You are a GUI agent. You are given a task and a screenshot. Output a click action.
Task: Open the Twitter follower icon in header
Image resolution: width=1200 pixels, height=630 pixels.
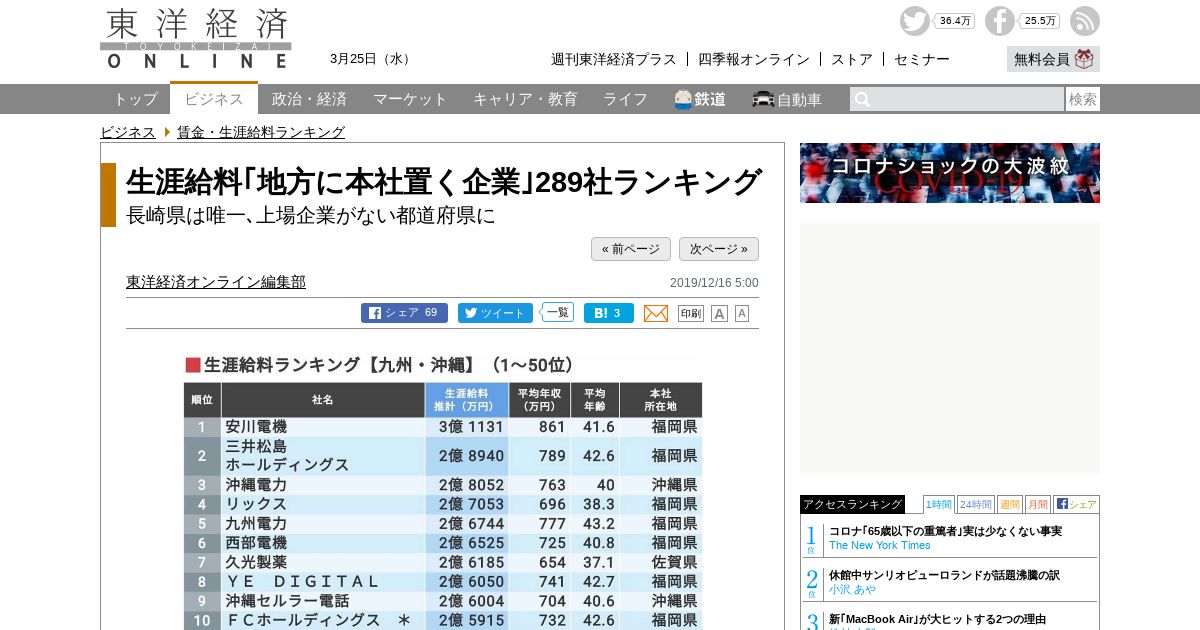914,21
